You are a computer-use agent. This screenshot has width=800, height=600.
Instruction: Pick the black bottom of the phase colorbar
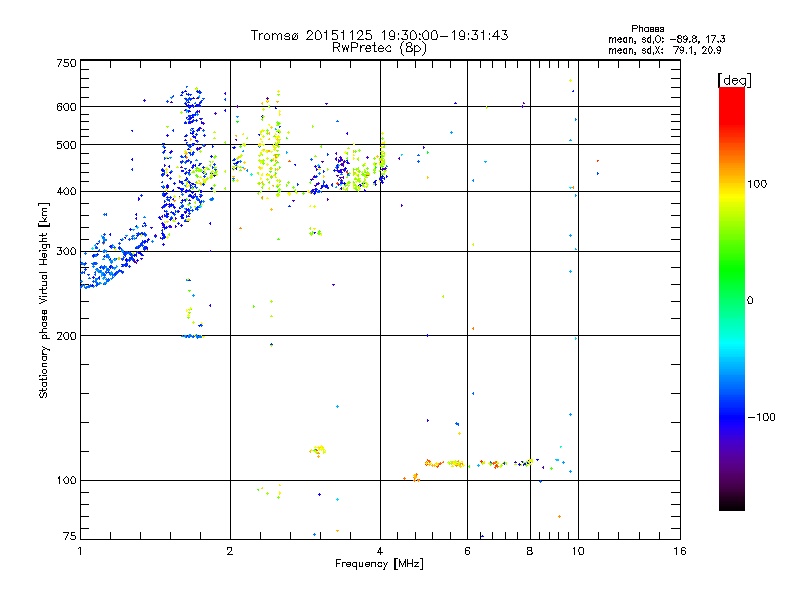click(x=732, y=503)
